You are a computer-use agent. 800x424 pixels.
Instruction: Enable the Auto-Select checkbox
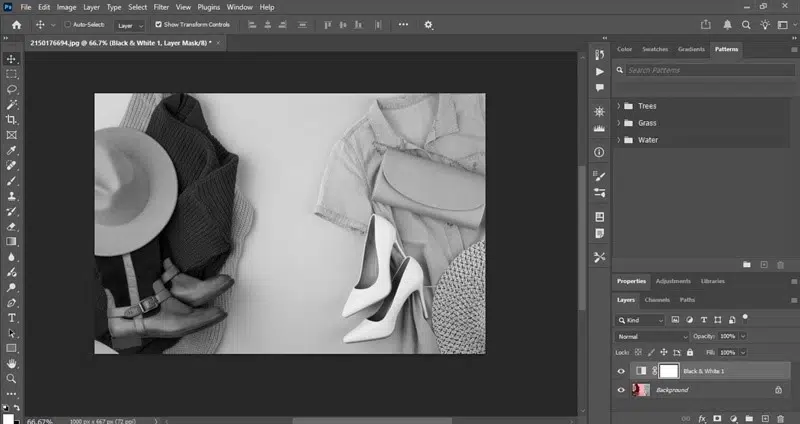67,24
